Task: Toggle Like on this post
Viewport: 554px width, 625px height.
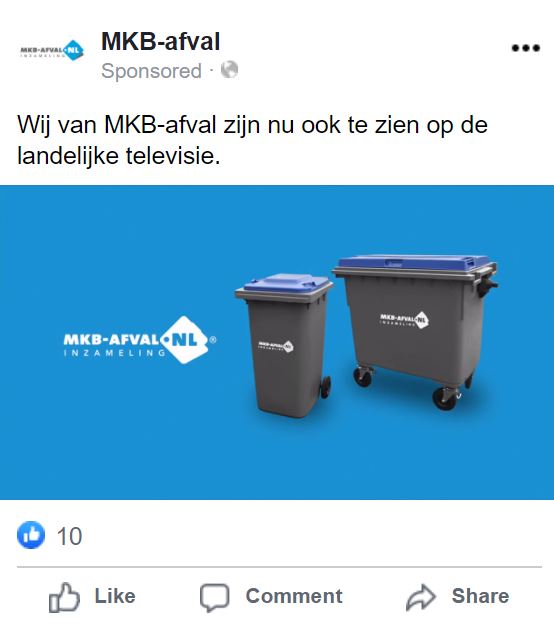Action: [92, 597]
